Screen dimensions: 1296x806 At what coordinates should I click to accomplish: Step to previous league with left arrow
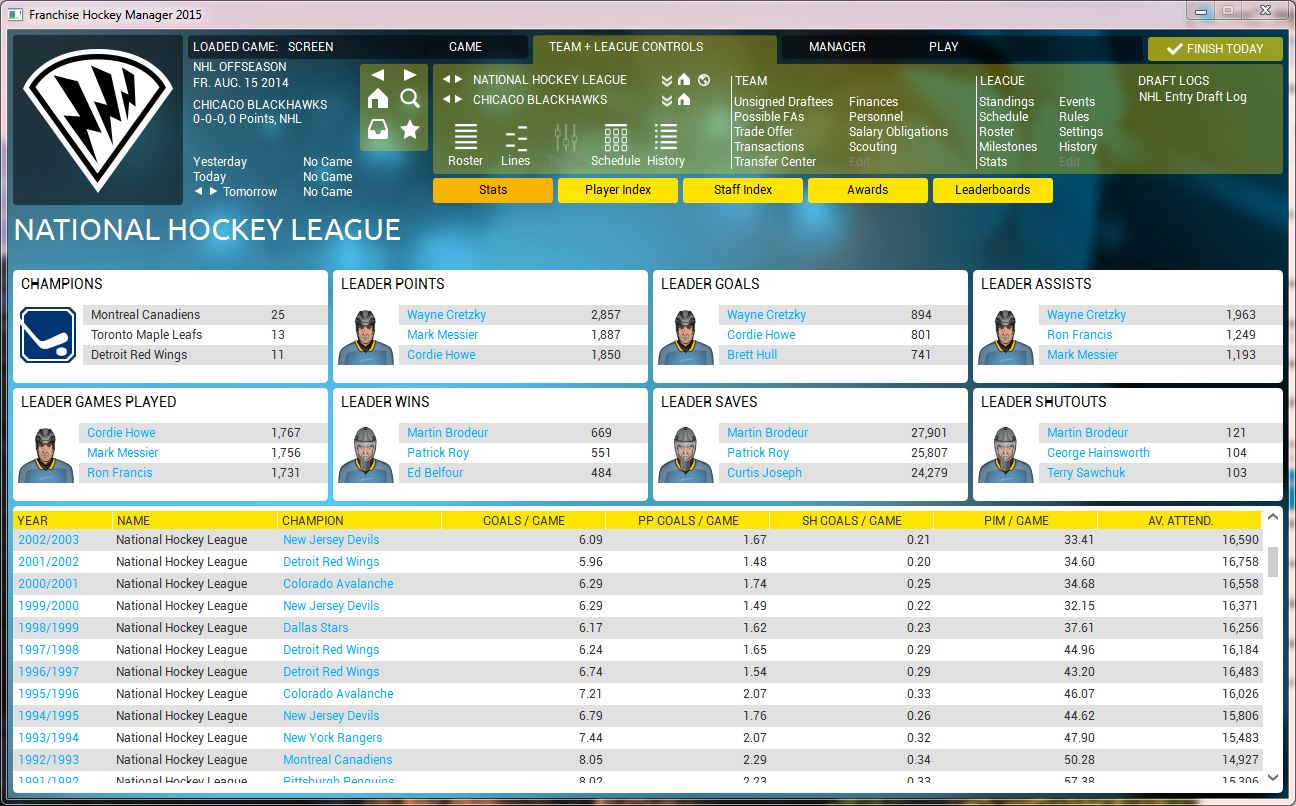click(447, 80)
